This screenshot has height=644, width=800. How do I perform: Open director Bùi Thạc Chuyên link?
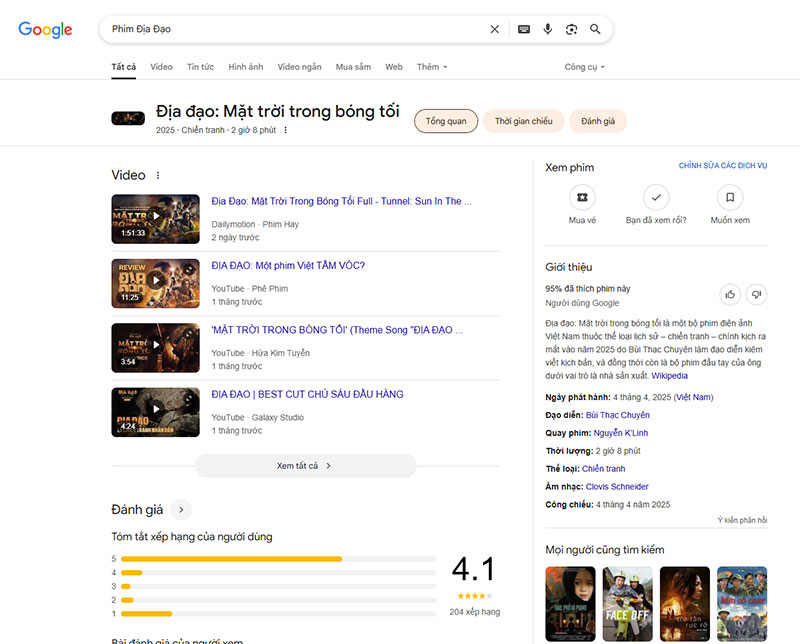[617, 415]
